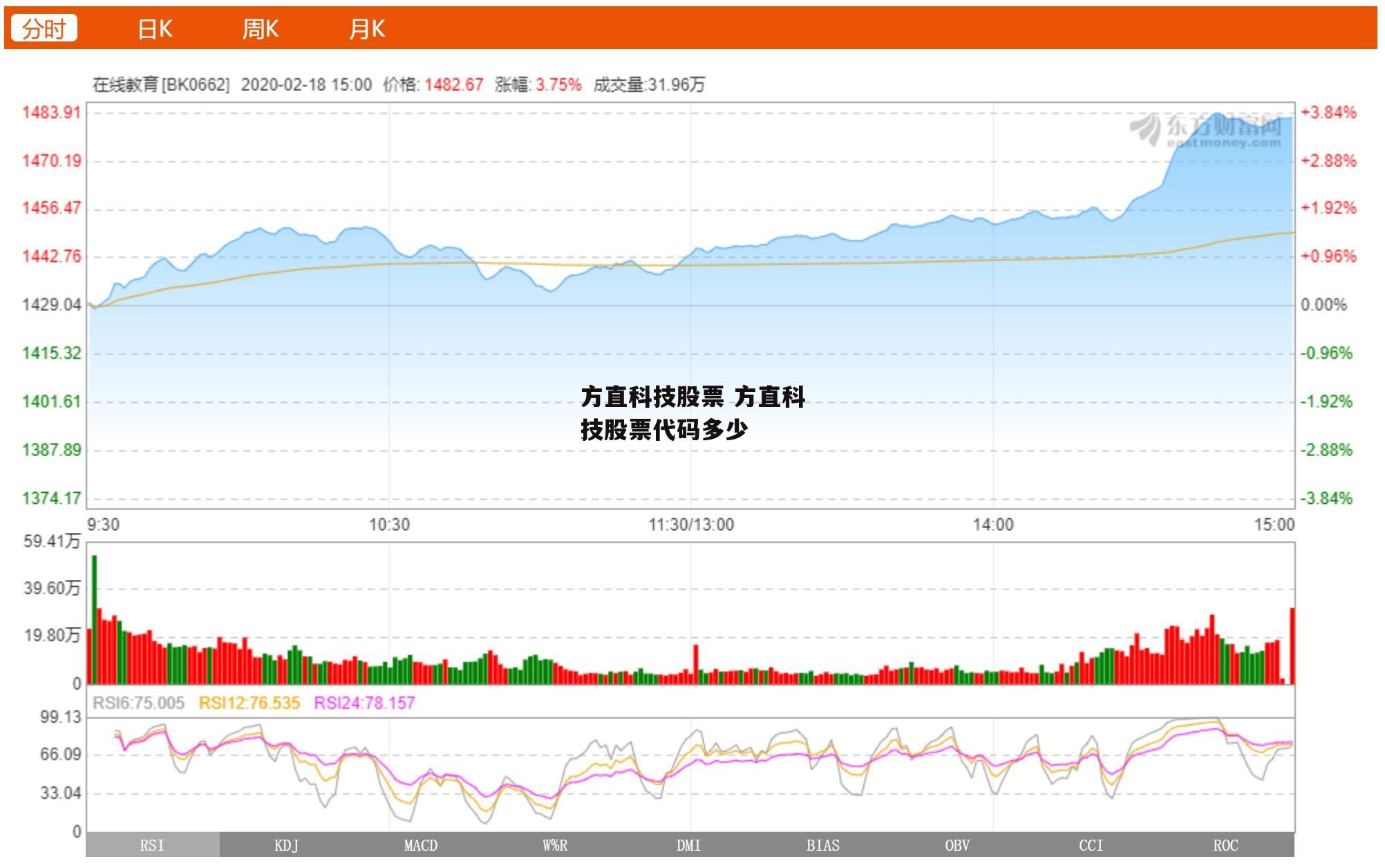Open the CCI indicator tab
Image resolution: width=1385 pixels, height=868 pixels.
(1091, 845)
